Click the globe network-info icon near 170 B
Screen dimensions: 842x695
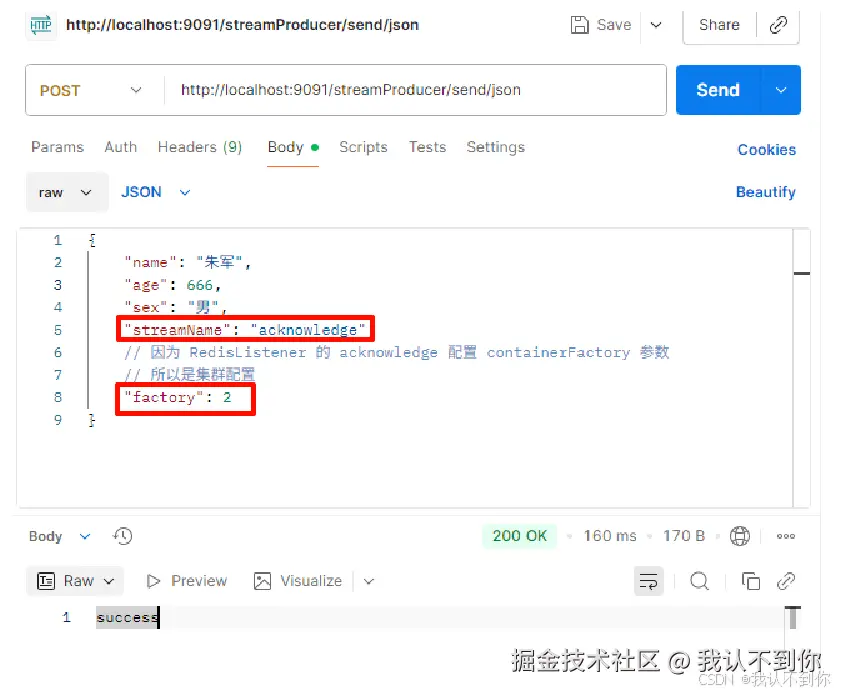(x=740, y=536)
